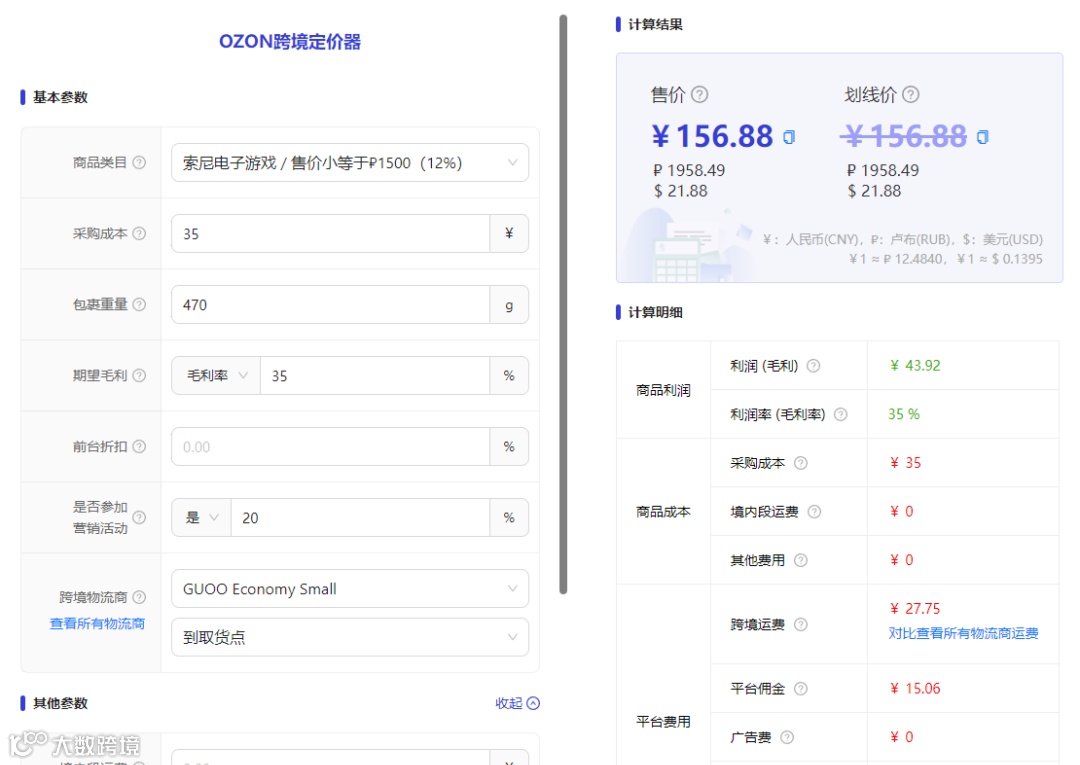This screenshot has width=1080, height=765.
Task: Click the ¥ 15.06 platform commission value
Action: (x=915, y=689)
